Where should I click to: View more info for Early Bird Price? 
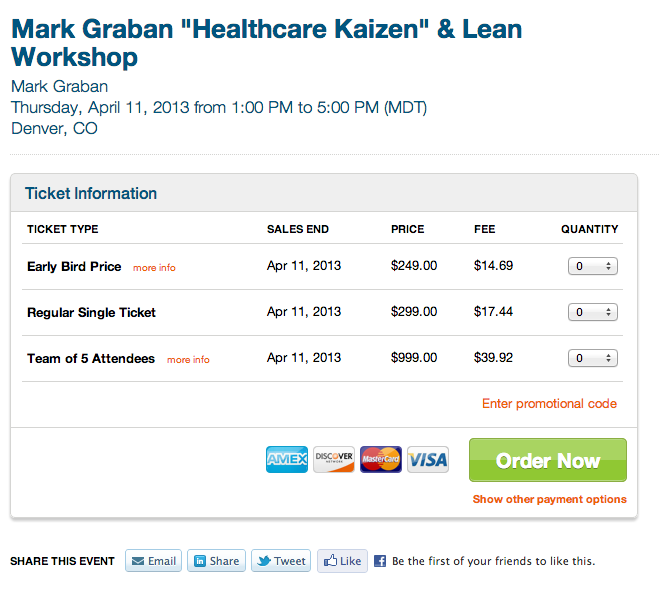pos(154,268)
